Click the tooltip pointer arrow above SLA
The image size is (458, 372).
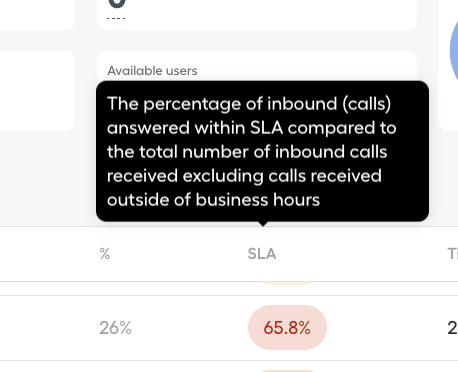pyautogui.click(x=263, y=224)
